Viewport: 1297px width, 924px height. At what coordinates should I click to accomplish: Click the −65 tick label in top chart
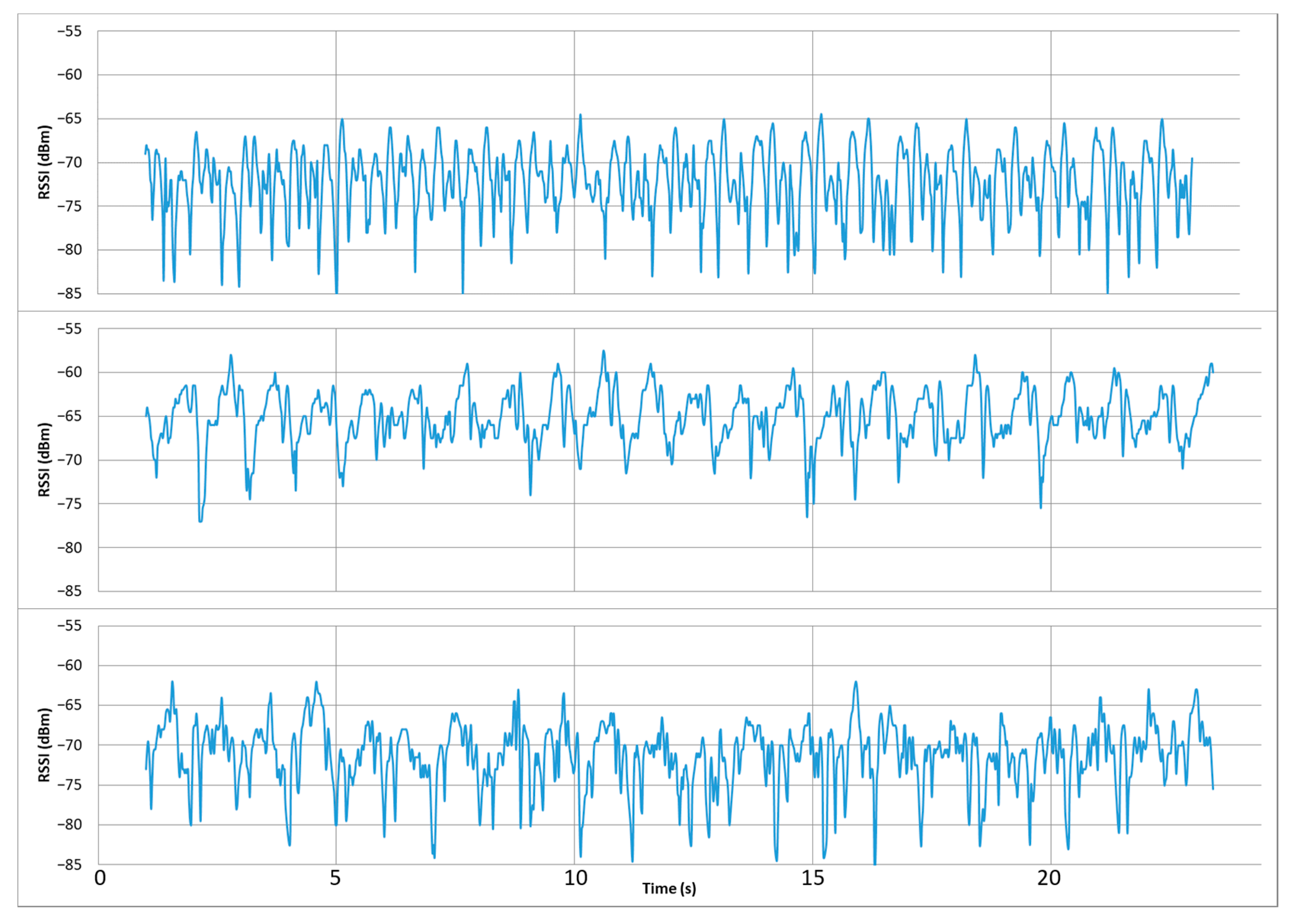click(x=69, y=118)
